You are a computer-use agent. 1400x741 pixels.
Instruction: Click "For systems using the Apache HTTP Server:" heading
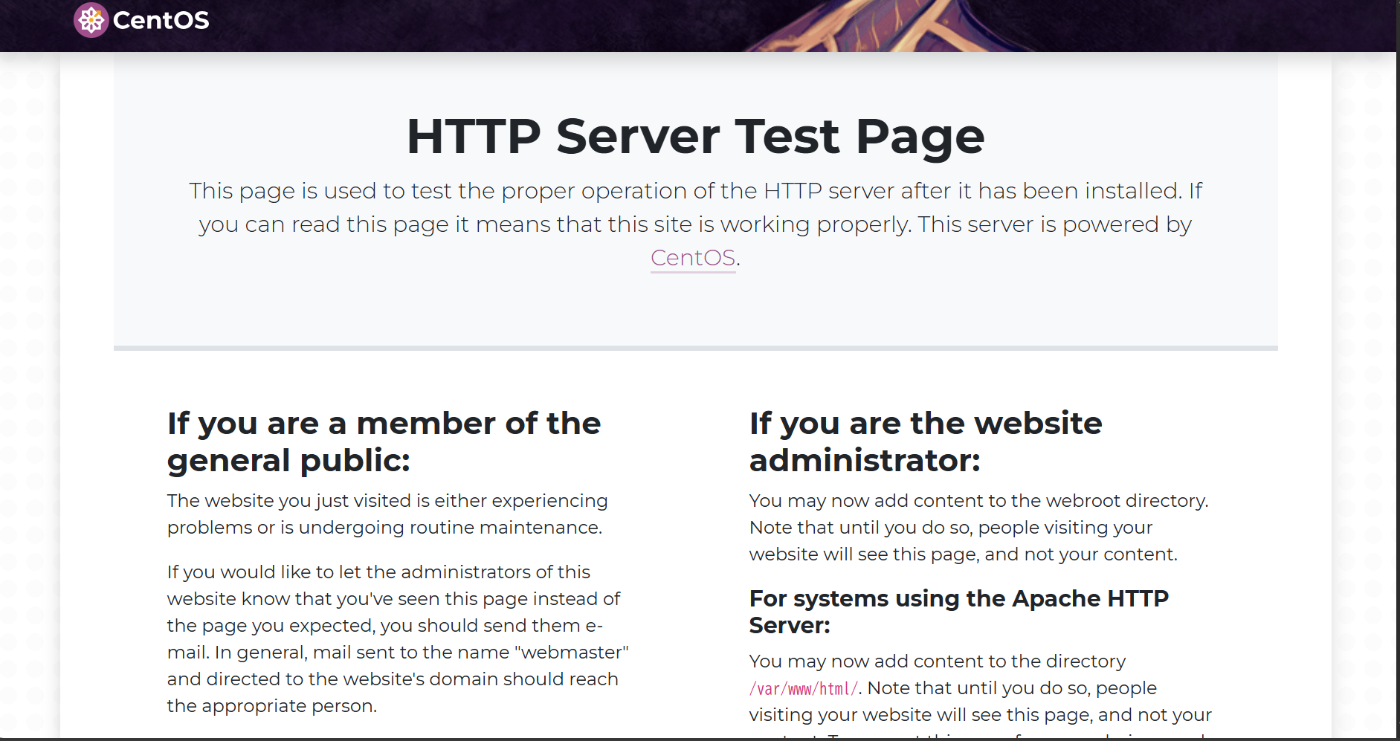[x=959, y=612]
